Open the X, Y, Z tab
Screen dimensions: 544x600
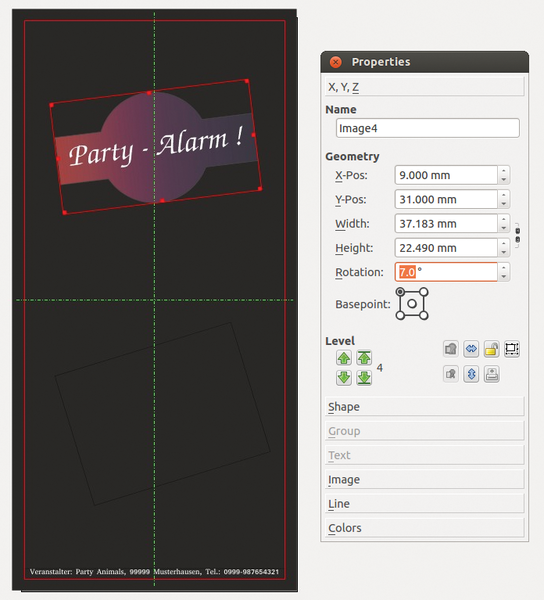[x=424, y=87]
